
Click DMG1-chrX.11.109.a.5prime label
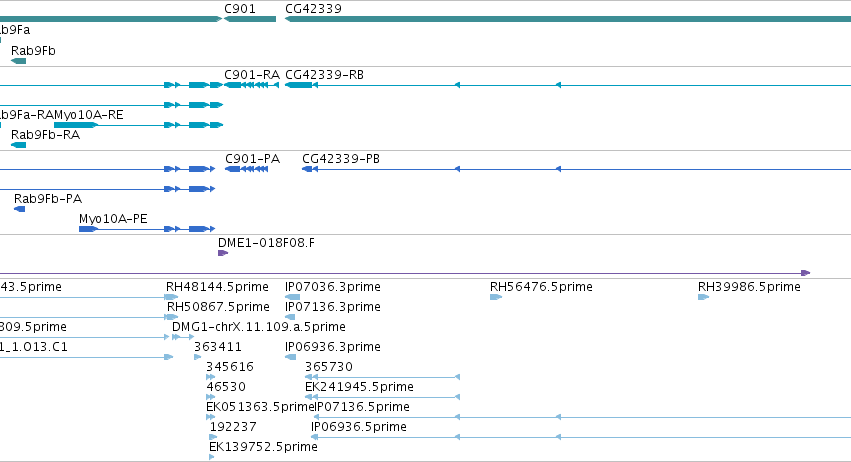pos(259,327)
